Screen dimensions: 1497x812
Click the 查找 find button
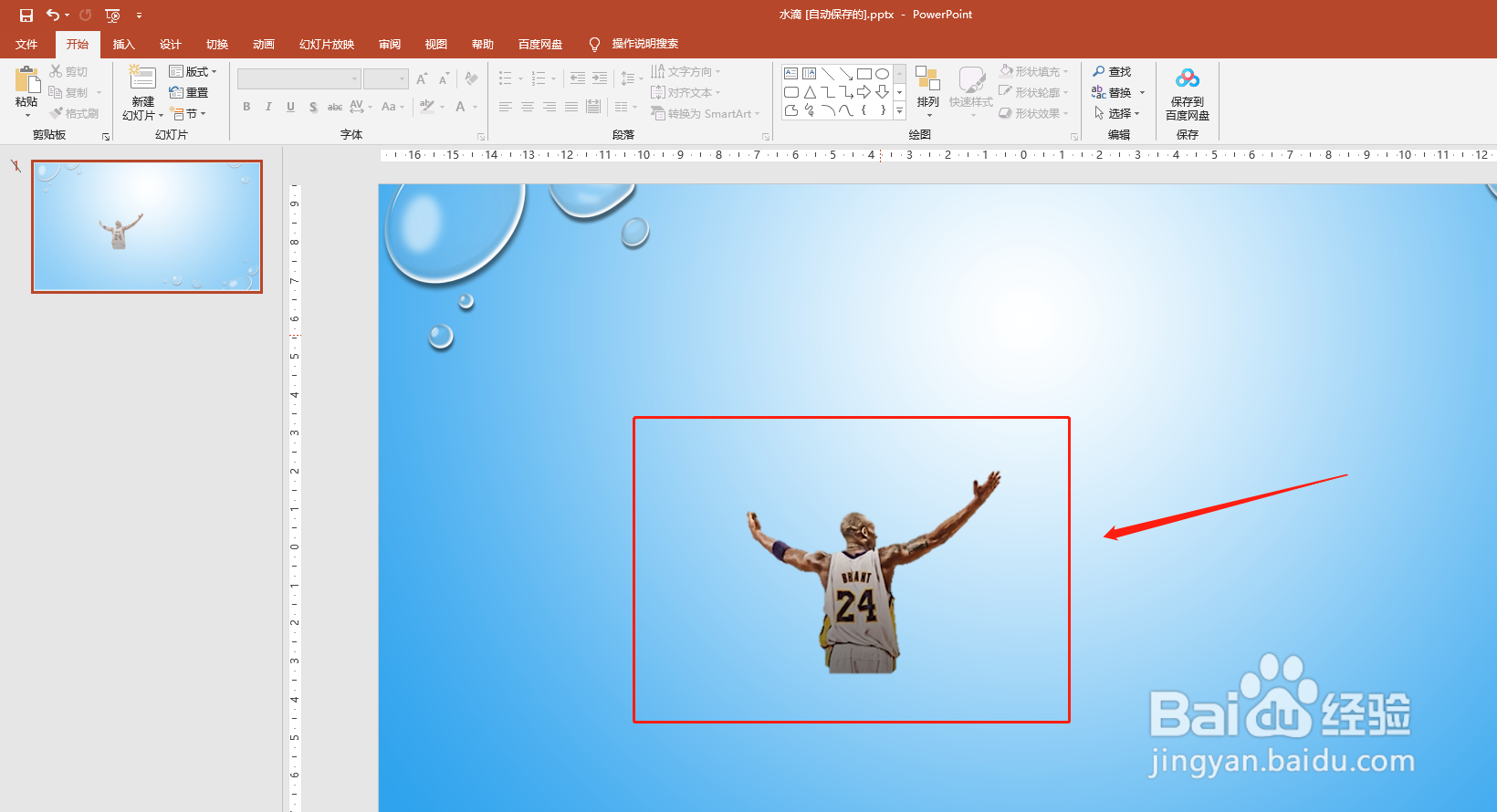1112,71
